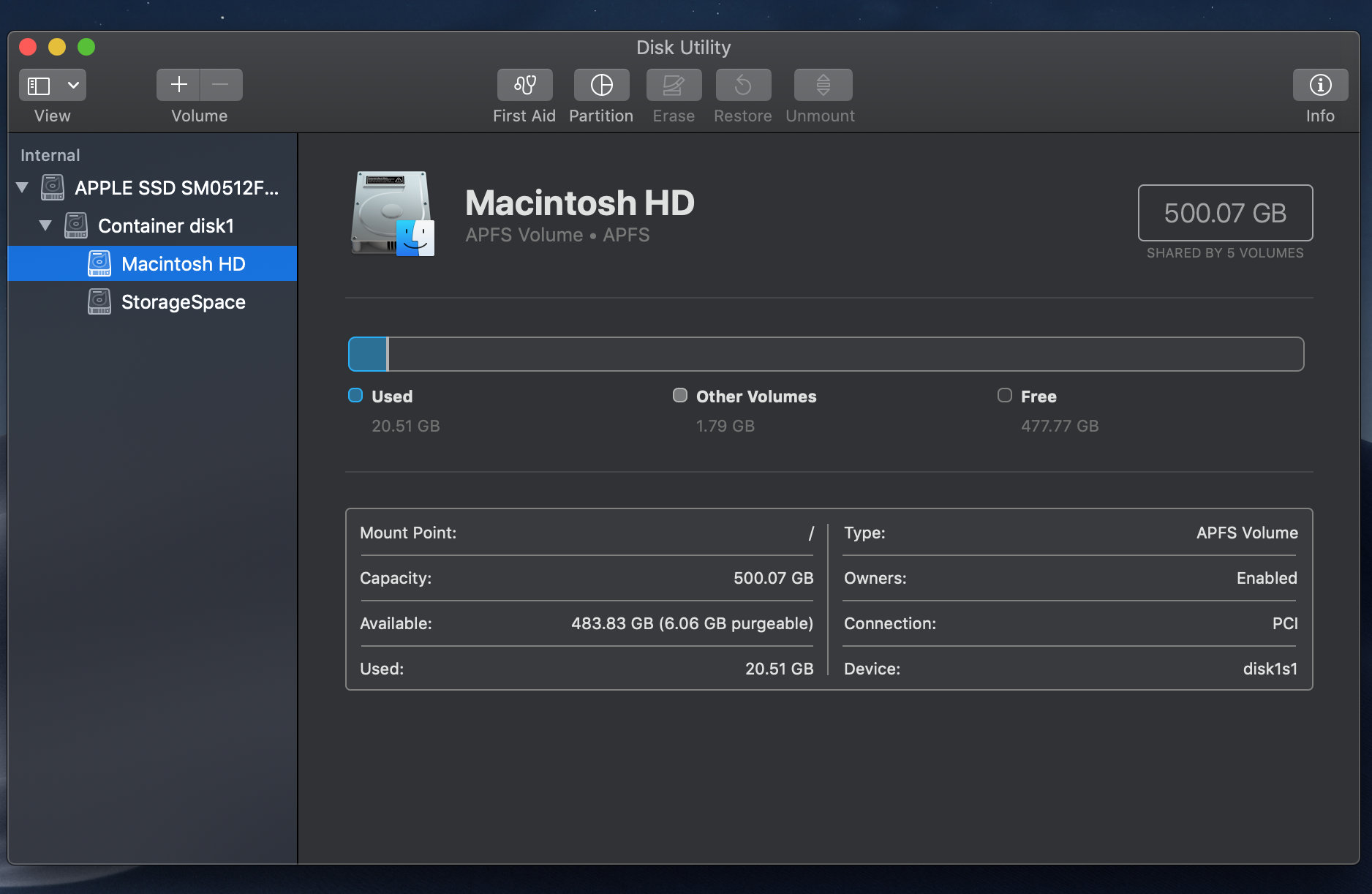Click the Owners Enabled value
Screen dimensions: 1372x894
click(x=1267, y=578)
